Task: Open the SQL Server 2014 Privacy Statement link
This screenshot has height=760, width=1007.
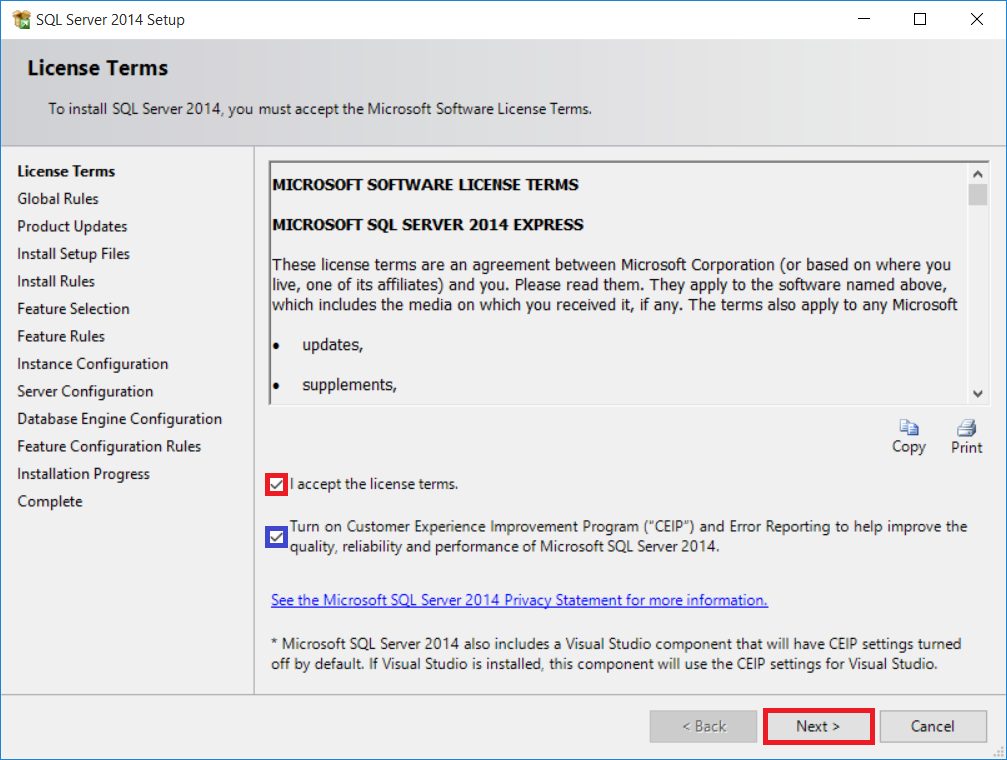Action: (x=519, y=600)
